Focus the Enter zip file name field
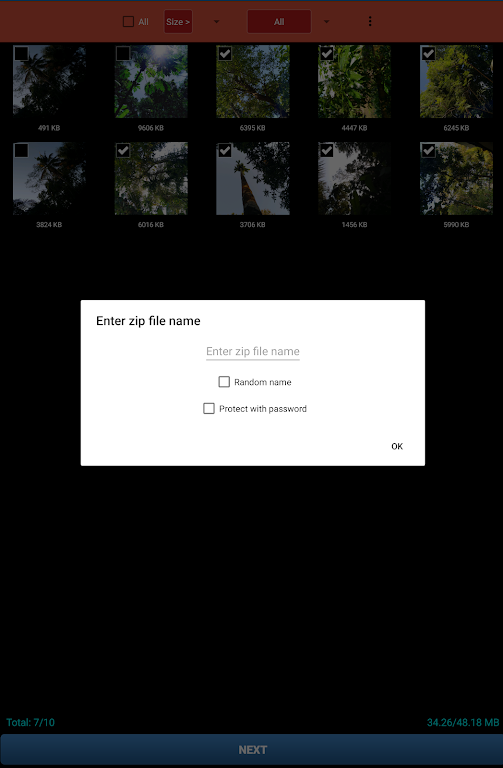503x768 pixels. tap(253, 351)
